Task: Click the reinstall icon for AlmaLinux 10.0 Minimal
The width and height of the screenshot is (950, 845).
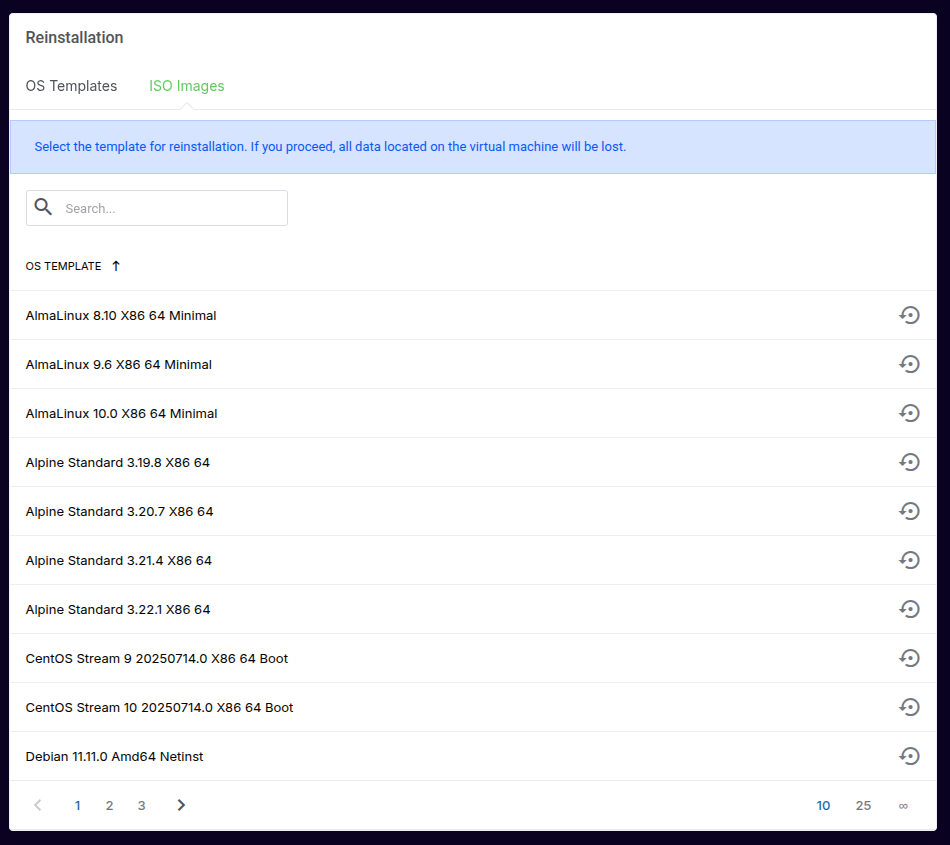Action: coord(909,413)
